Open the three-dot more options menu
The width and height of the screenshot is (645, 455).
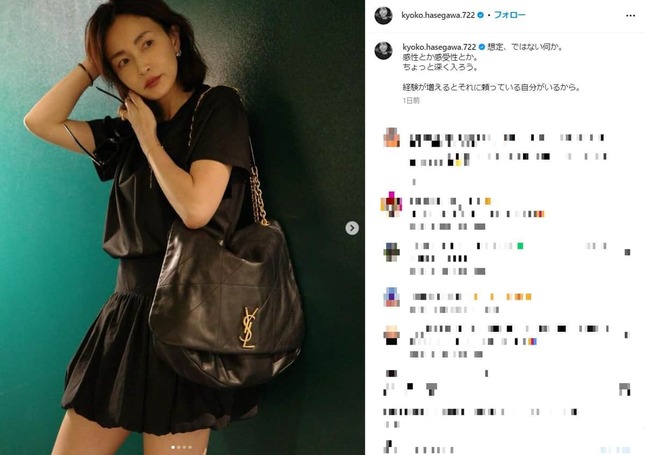(x=630, y=16)
